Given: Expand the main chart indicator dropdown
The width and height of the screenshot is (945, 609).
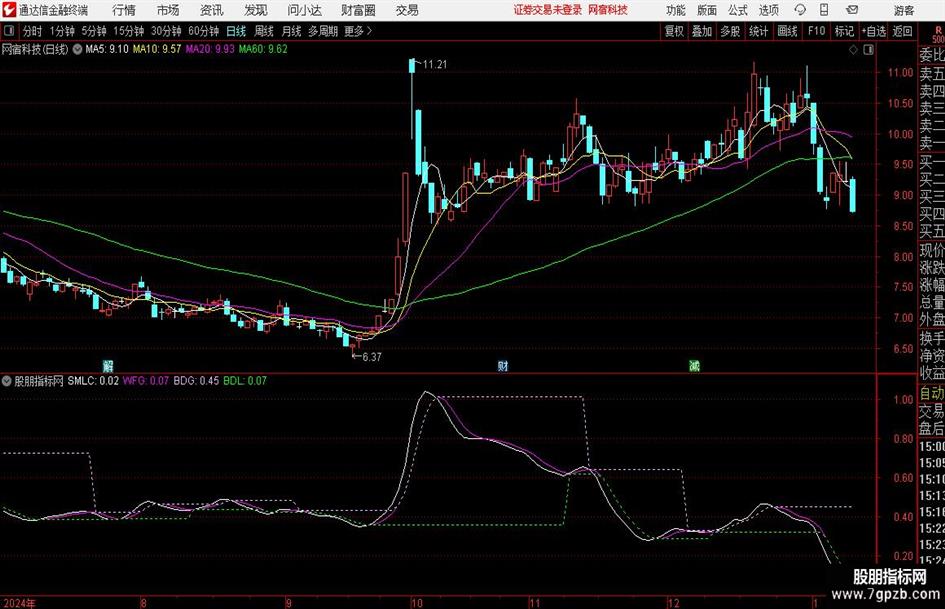Looking at the screenshot, I should pos(77,49).
